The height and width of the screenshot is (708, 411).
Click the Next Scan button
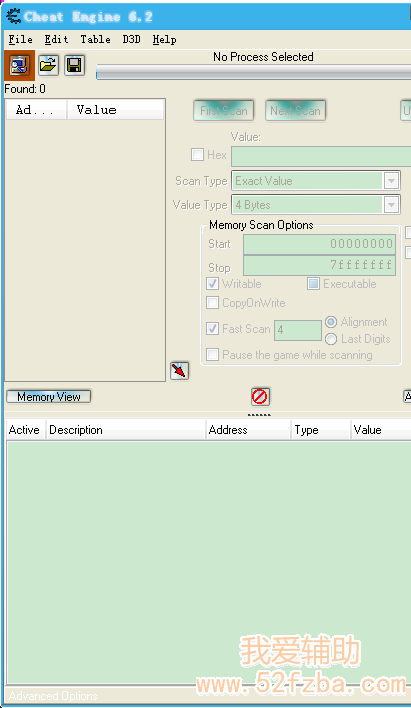pyautogui.click(x=295, y=111)
